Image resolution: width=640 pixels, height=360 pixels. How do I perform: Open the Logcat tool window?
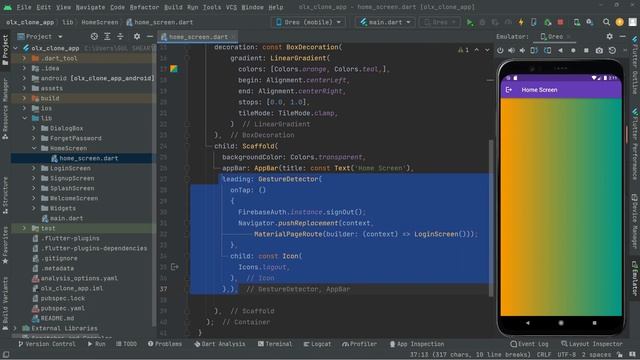click(317, 344)
